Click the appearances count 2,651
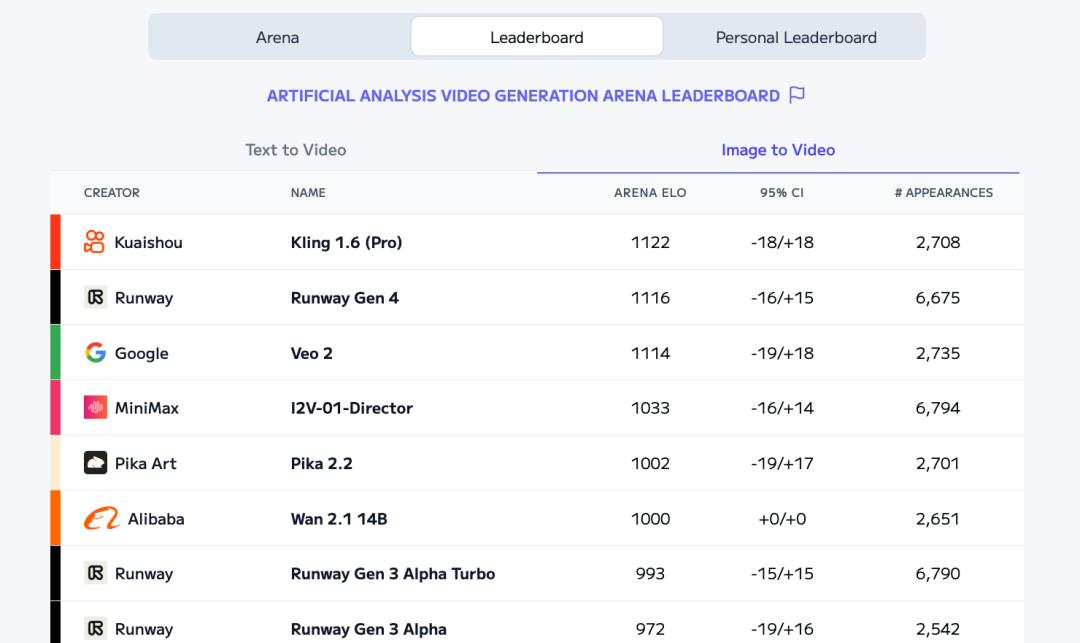Viewport: 1080px width, 643px height. click(x=937, y=519)
